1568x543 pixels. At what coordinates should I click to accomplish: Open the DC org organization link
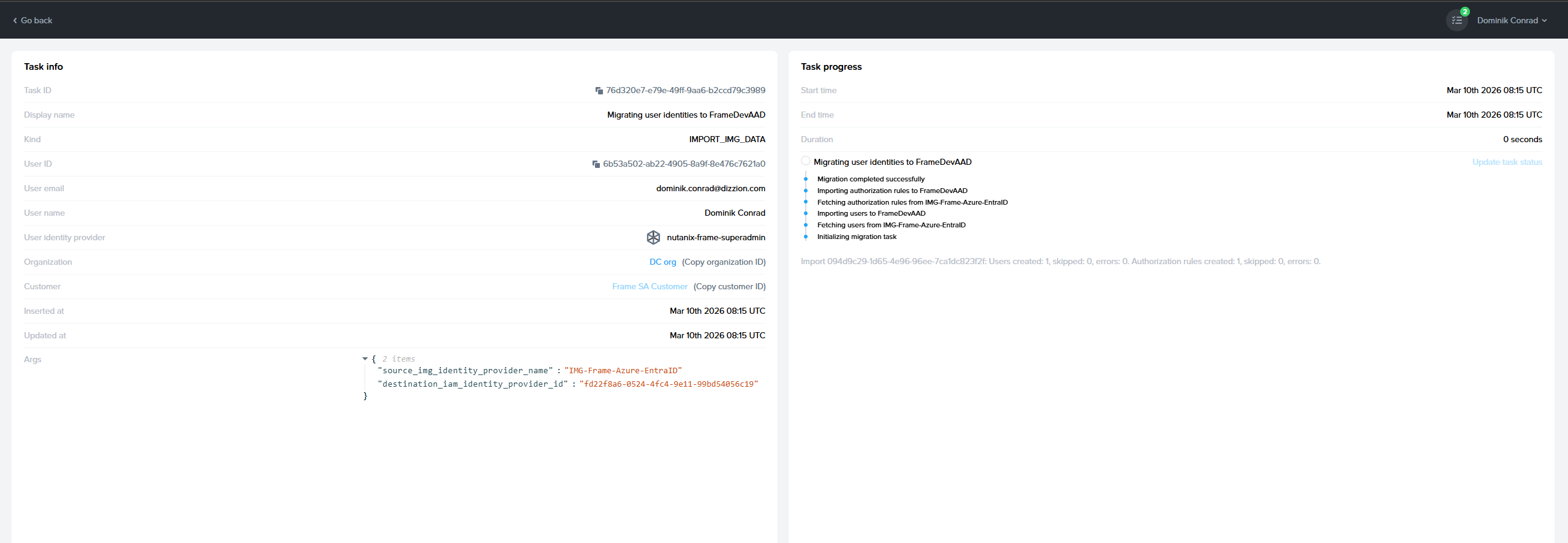(x=662, y=262)
